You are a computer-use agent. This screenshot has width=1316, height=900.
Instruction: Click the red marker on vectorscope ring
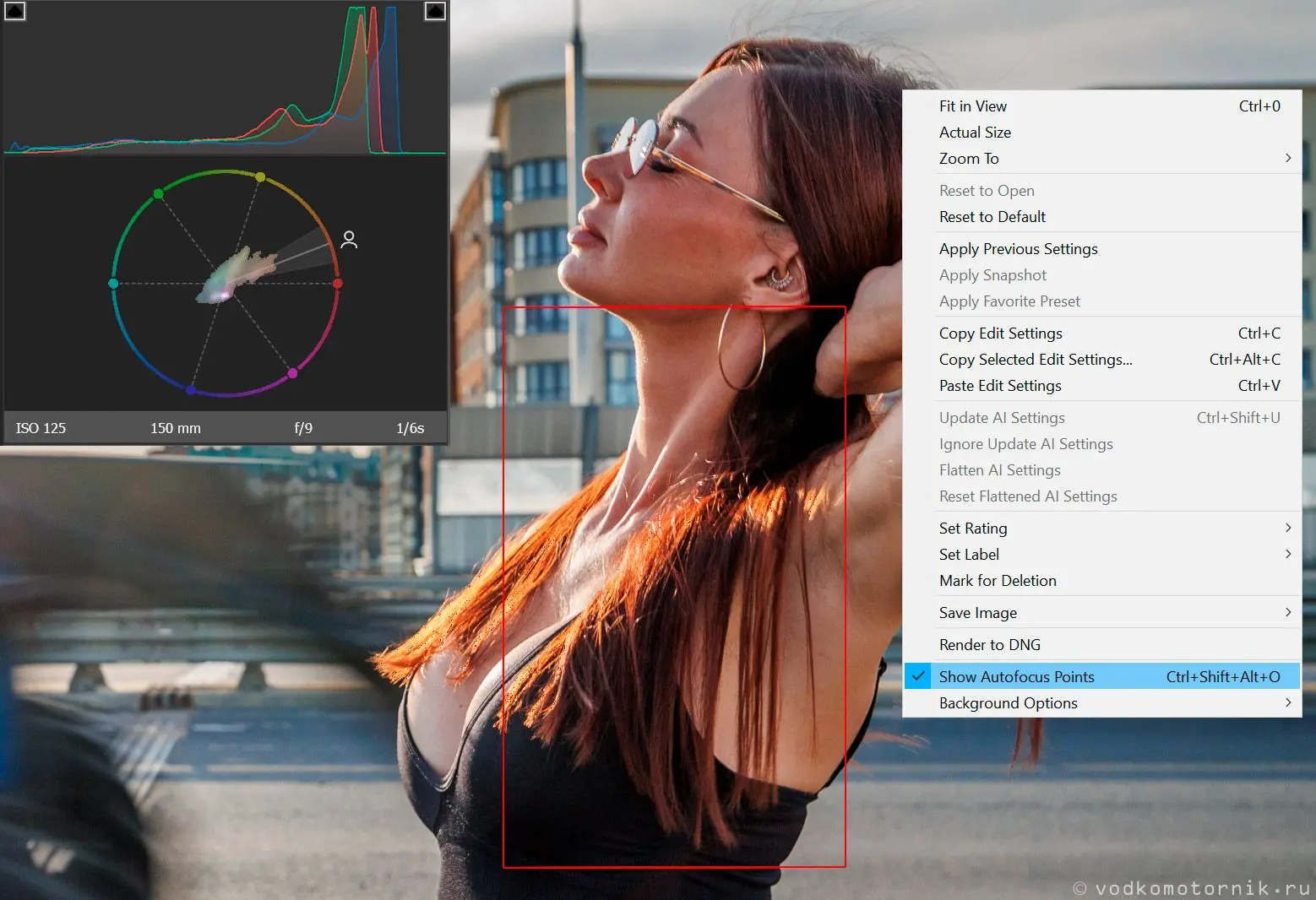(338, 284)
